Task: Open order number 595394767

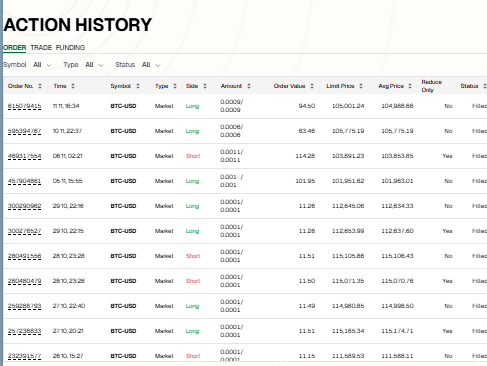Action: click(24, 131)
